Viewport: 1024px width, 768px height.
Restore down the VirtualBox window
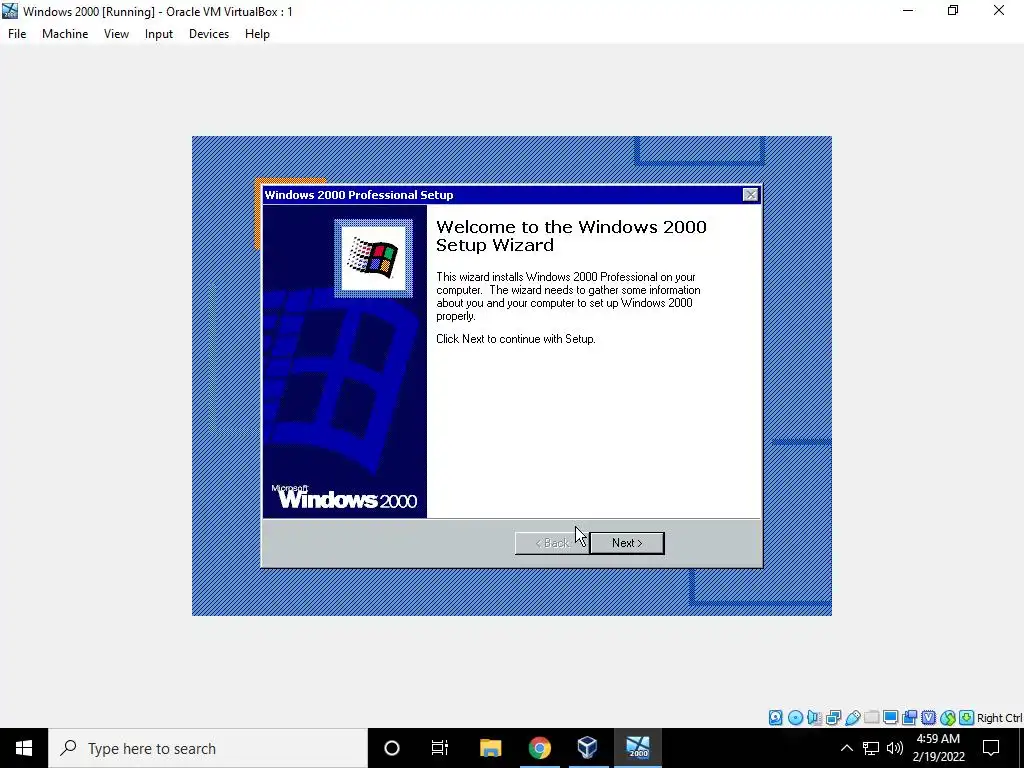pos(953,11)
